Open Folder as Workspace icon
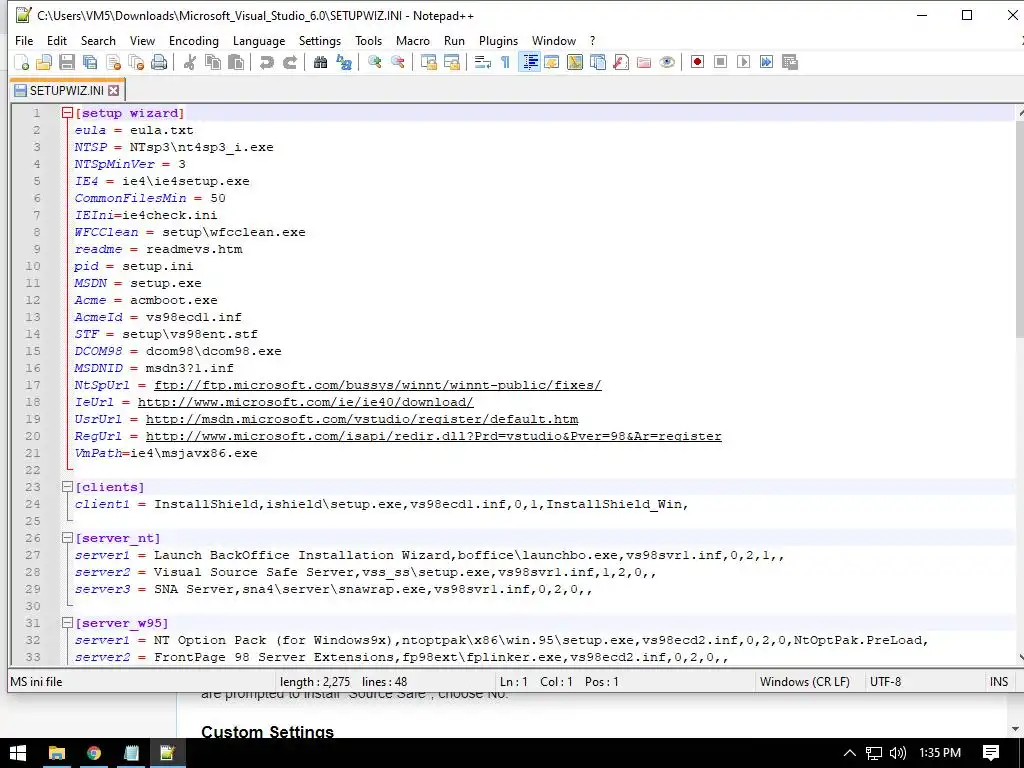The width and height of the screenshot is (1024, 768). [644, 62]
